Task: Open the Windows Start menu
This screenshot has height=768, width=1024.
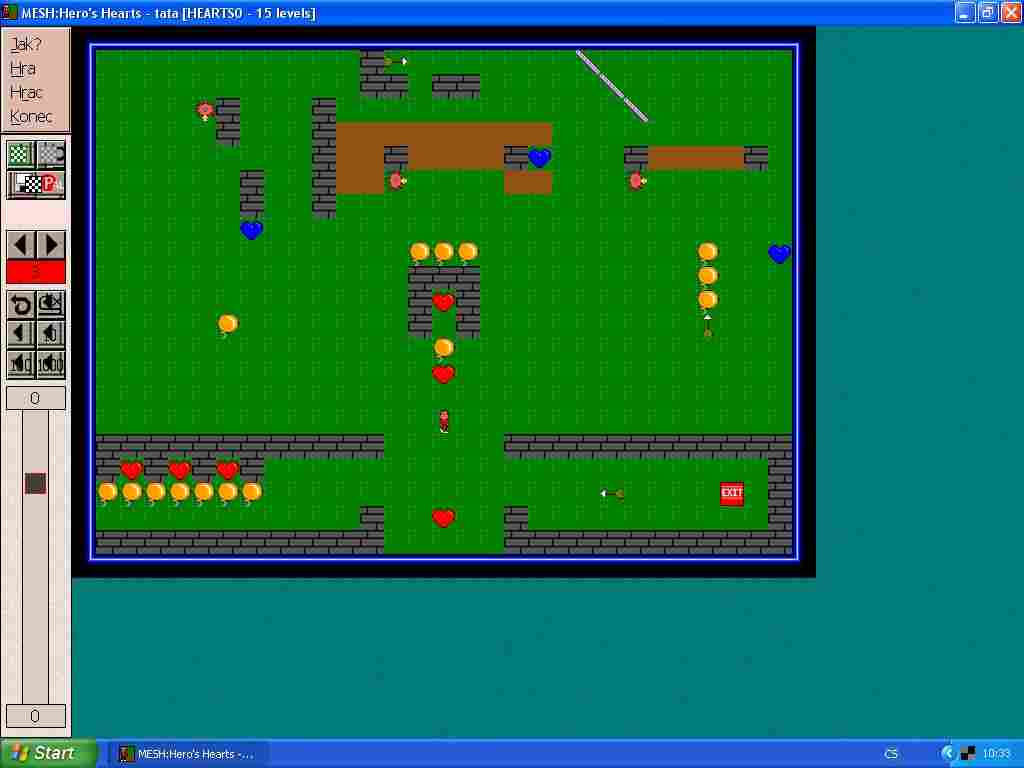Action: tap(48, 753)
